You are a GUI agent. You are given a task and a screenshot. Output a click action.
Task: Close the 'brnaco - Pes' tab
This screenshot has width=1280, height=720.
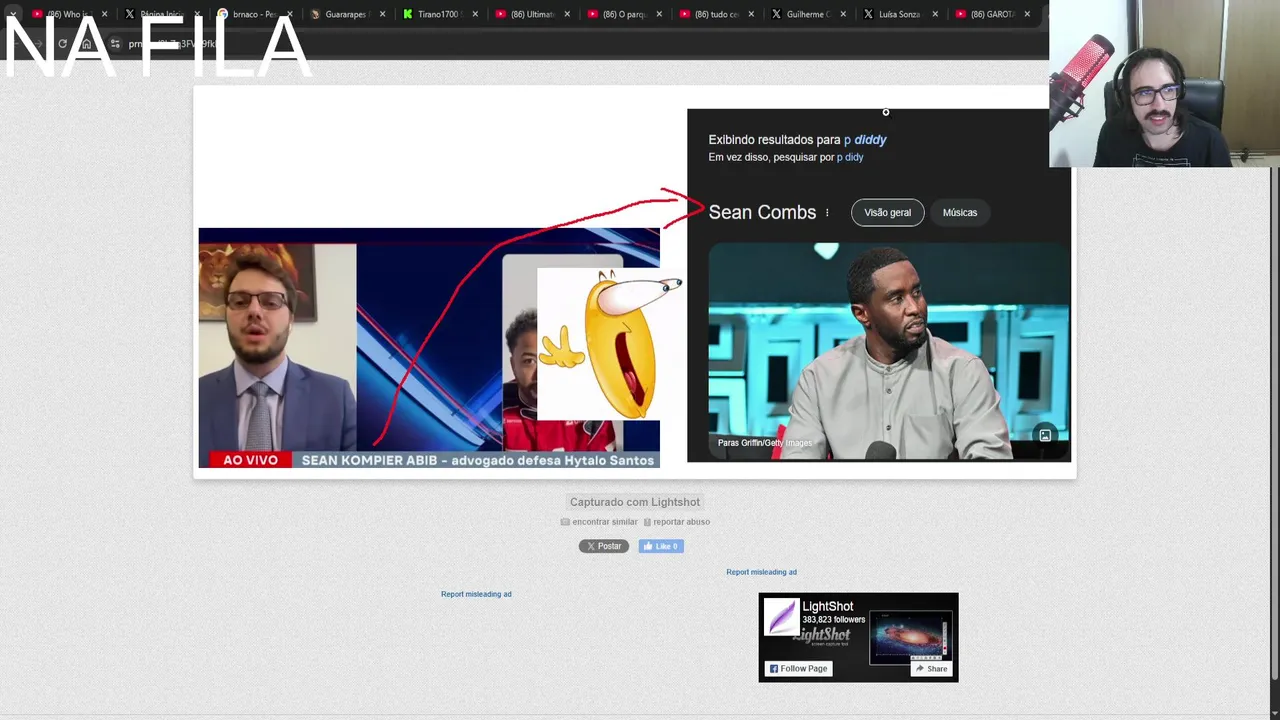(290, 14)
